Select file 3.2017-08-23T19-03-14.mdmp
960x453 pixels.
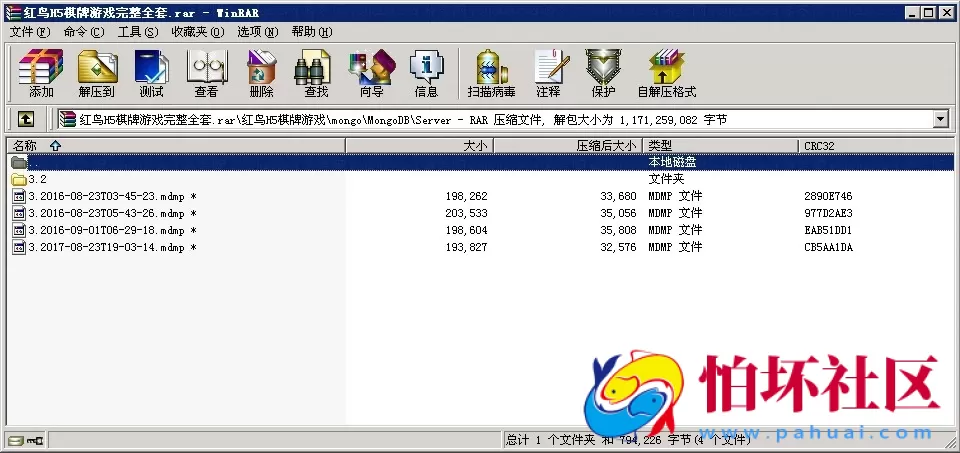pos(112,248)
